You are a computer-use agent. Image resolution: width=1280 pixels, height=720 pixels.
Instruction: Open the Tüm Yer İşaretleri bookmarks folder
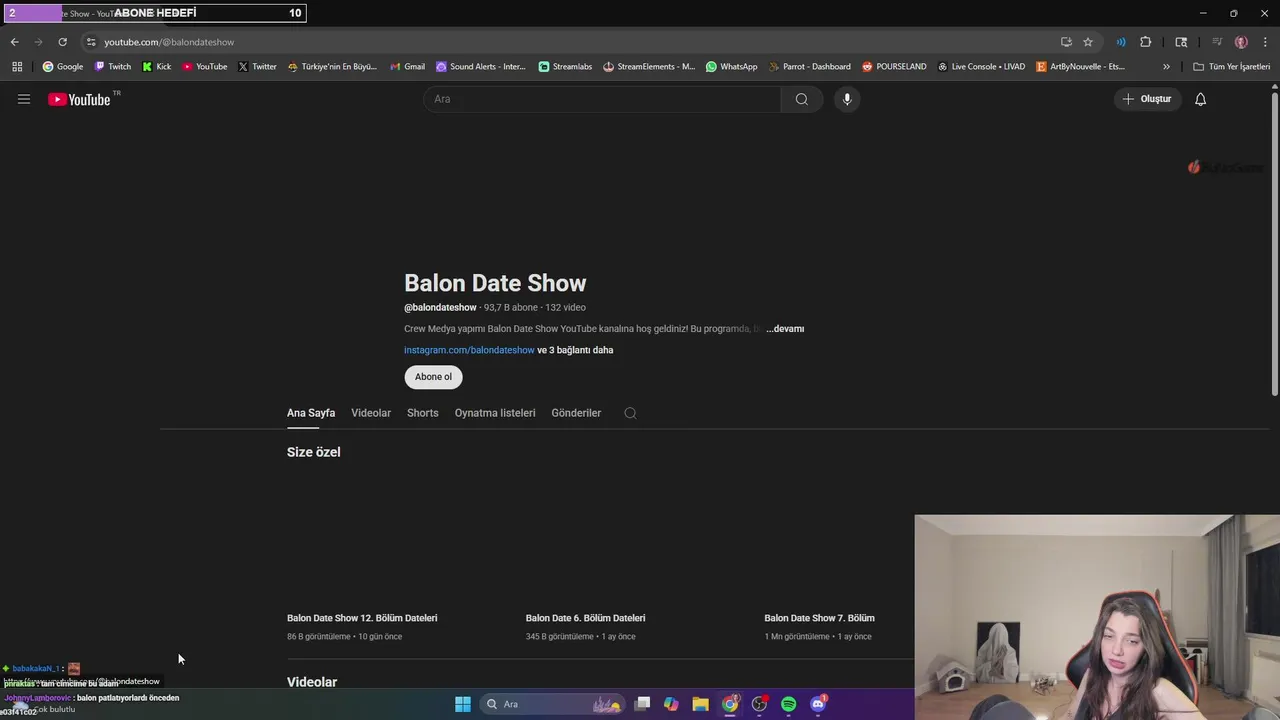[x=1231, y=67]
